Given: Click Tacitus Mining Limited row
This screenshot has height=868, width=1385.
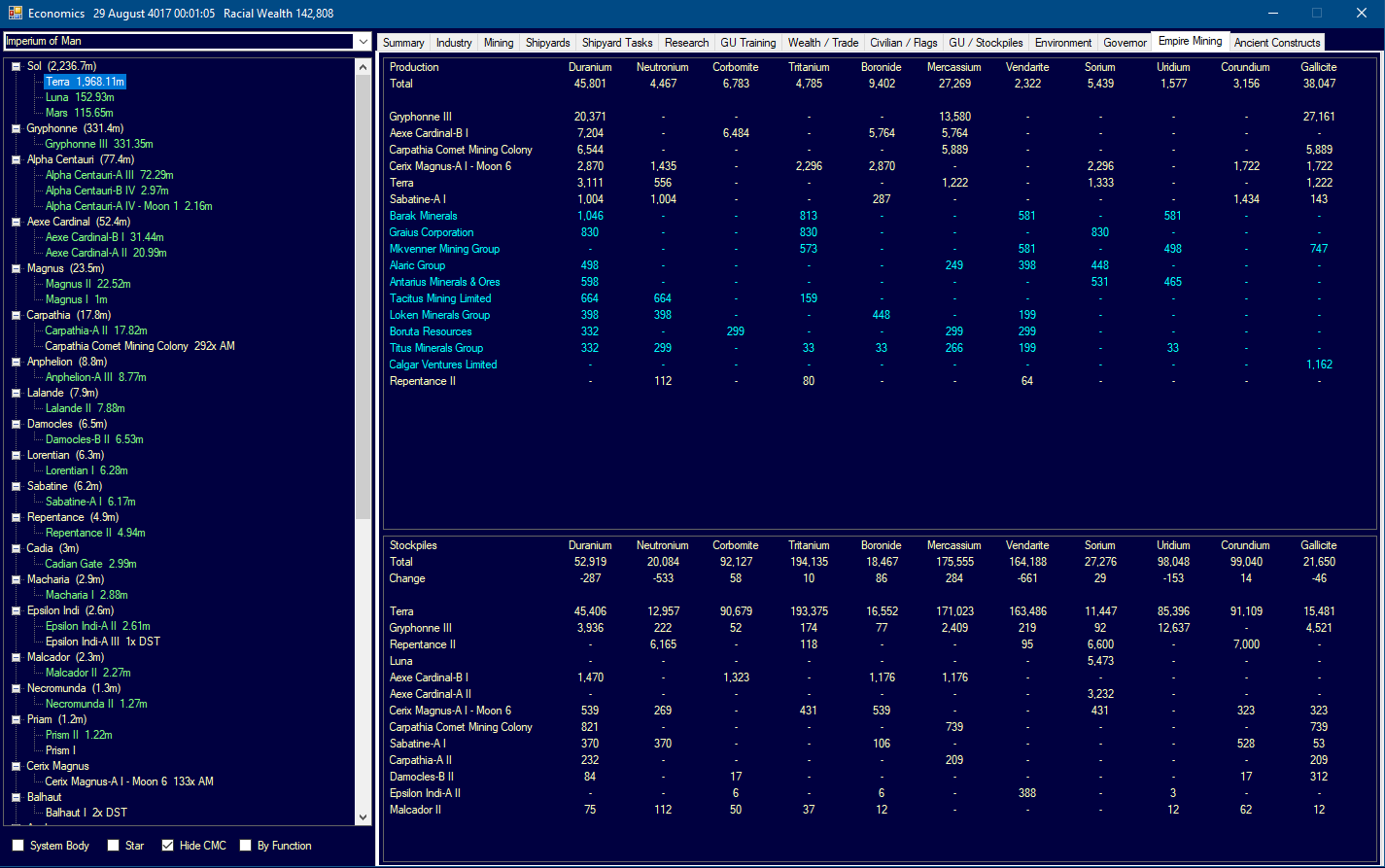Looking at the screenshot, I should [440, 298].
